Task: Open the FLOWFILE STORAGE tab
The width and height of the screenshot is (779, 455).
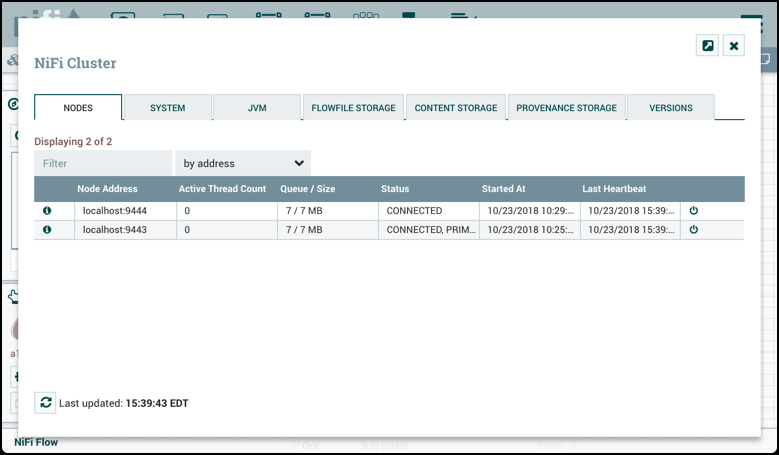Action: (x=354, y=108)
